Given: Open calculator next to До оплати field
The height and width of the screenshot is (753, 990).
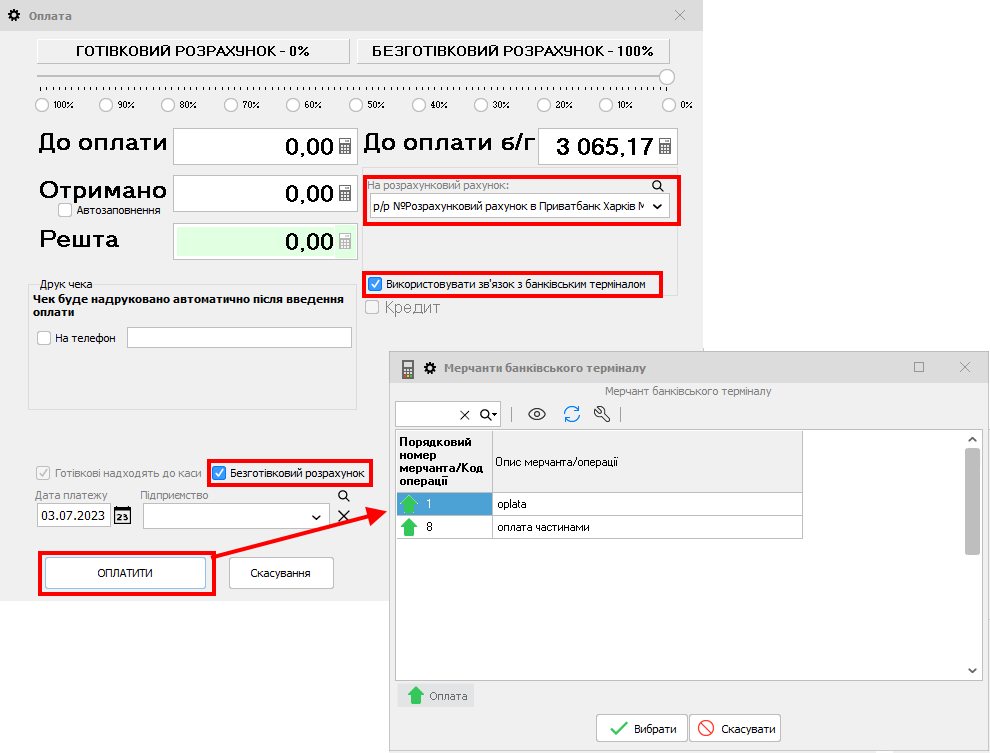Looking at the screenshot, I should (345, 147).
